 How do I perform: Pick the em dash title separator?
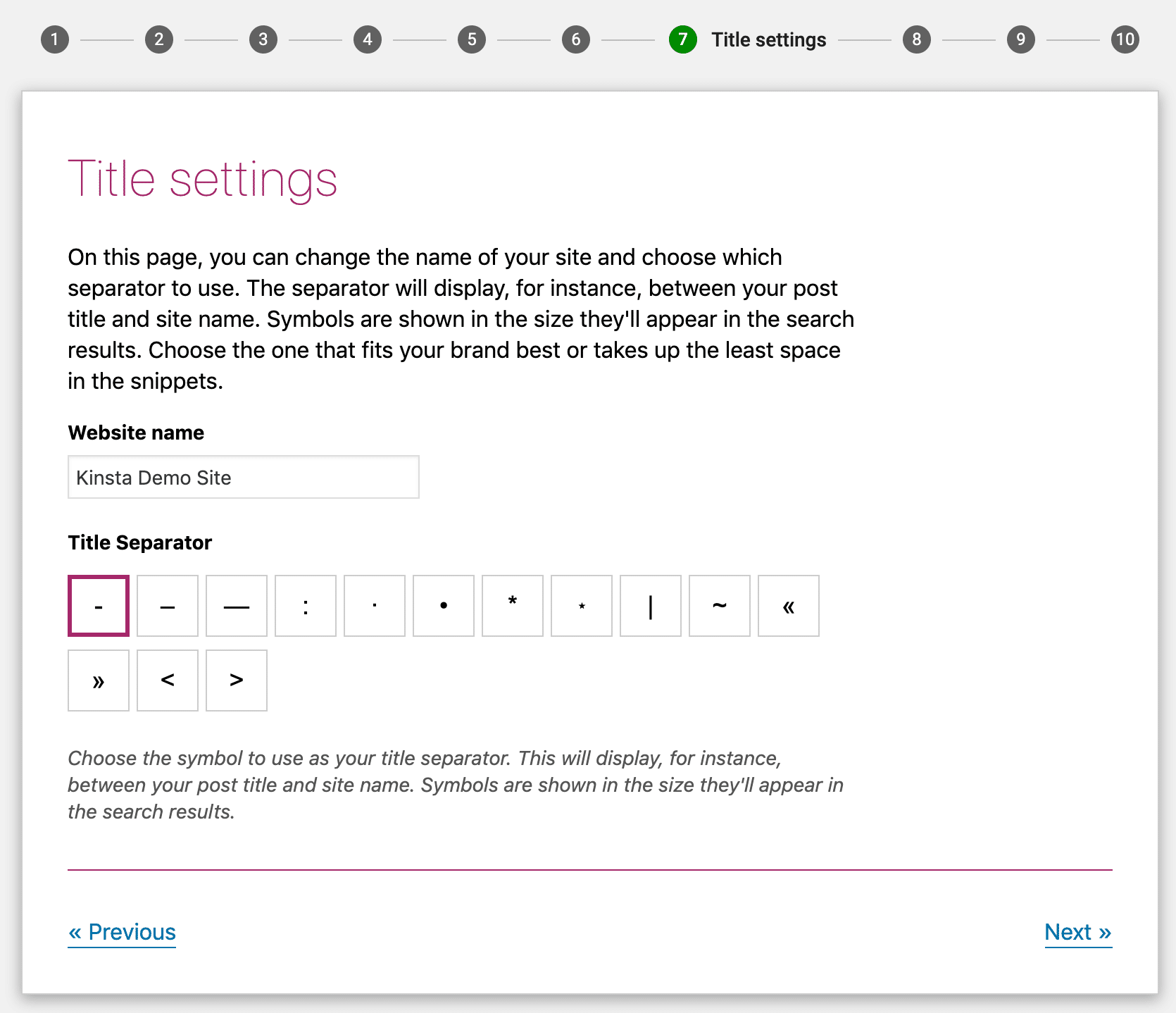[237, 606]
